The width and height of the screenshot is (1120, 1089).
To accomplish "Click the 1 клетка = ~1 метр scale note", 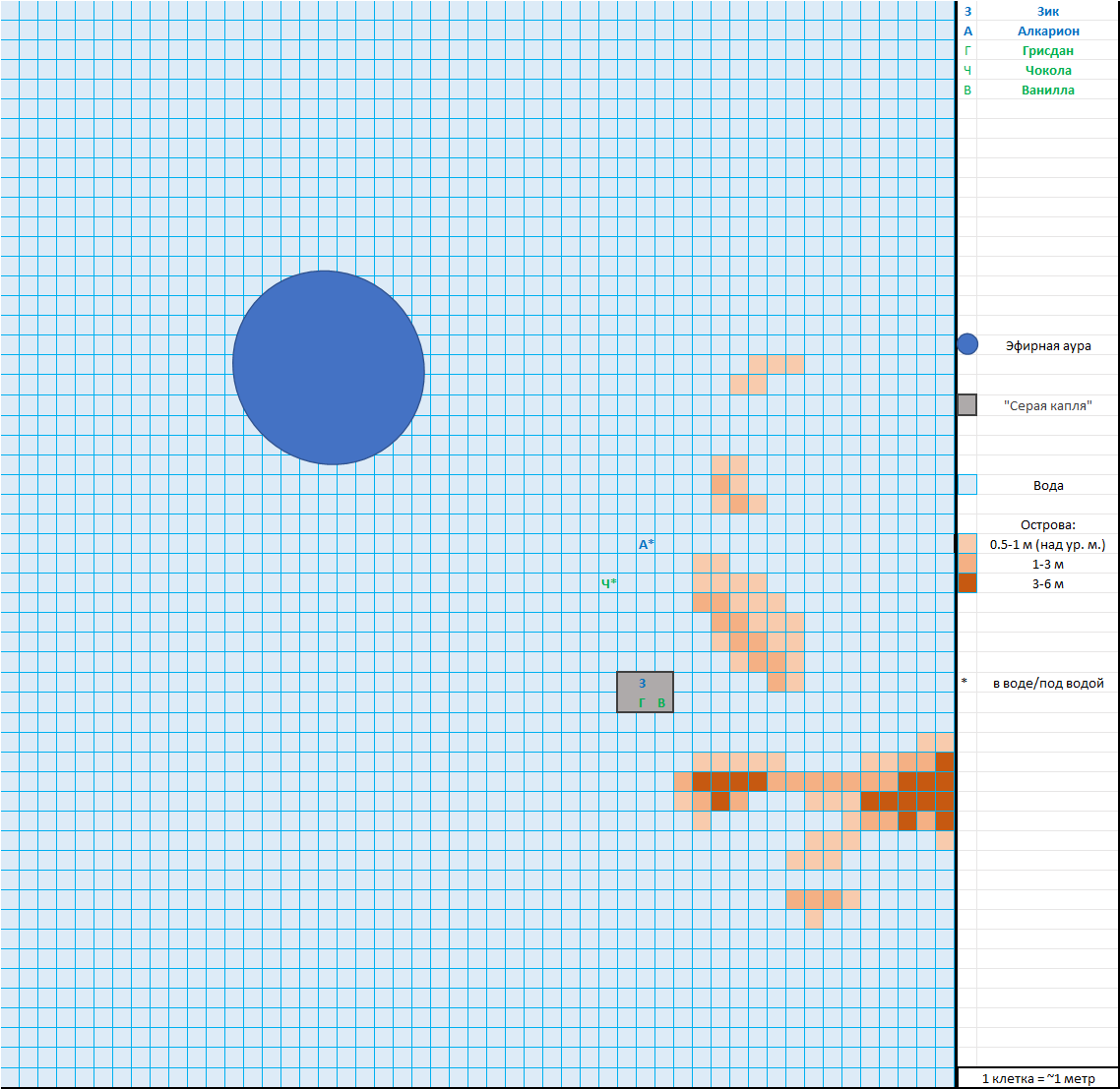I will click(x=1038, y=1078).
